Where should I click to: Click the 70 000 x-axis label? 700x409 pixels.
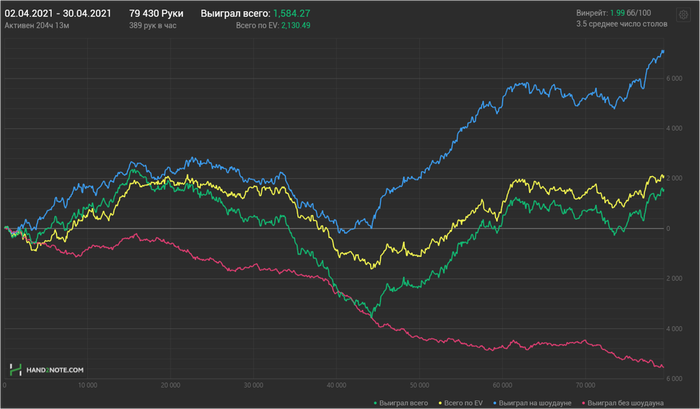pos(585,385)
